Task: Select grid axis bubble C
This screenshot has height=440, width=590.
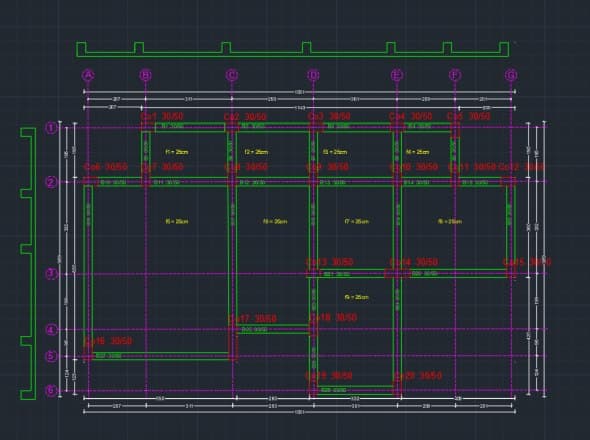Action: click(232, 75)
